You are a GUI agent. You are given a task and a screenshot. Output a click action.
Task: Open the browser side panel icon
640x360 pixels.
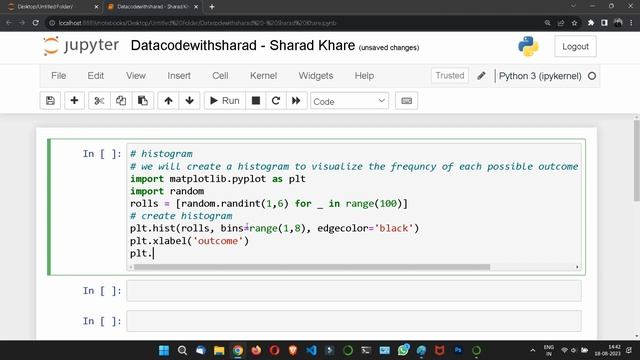604,23
